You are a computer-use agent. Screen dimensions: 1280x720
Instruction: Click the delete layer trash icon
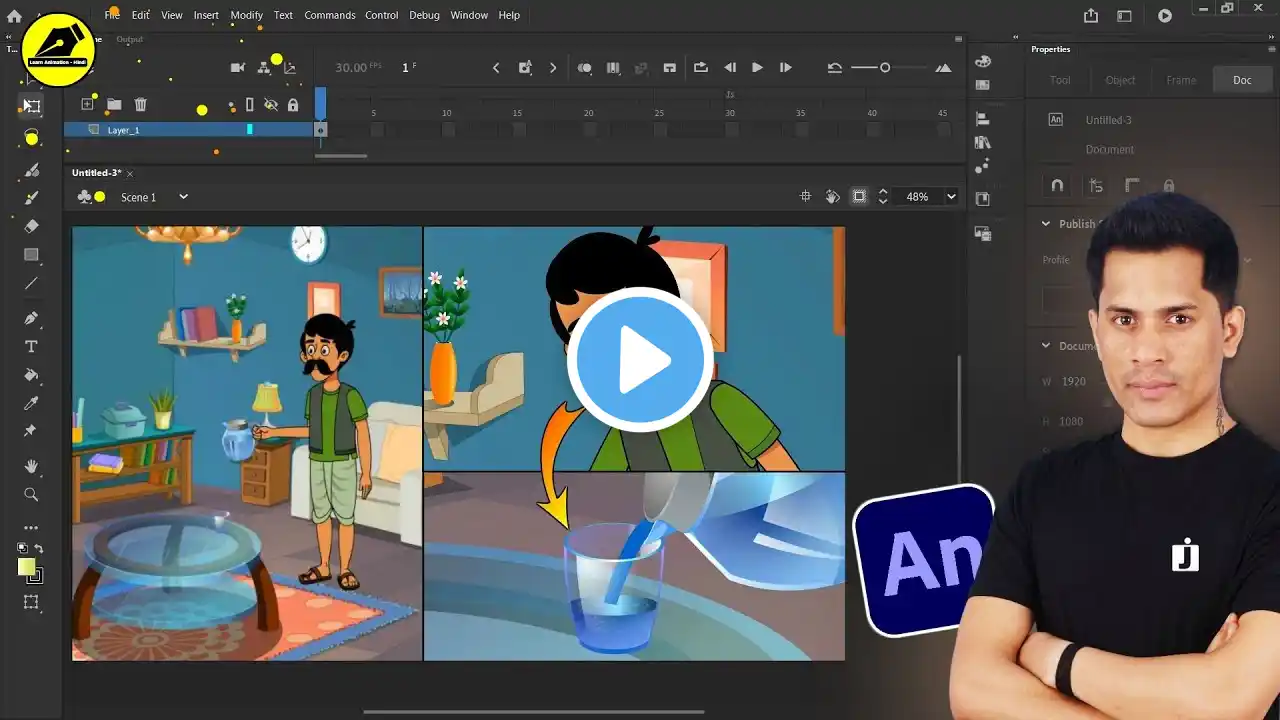(x=141, y=104)
